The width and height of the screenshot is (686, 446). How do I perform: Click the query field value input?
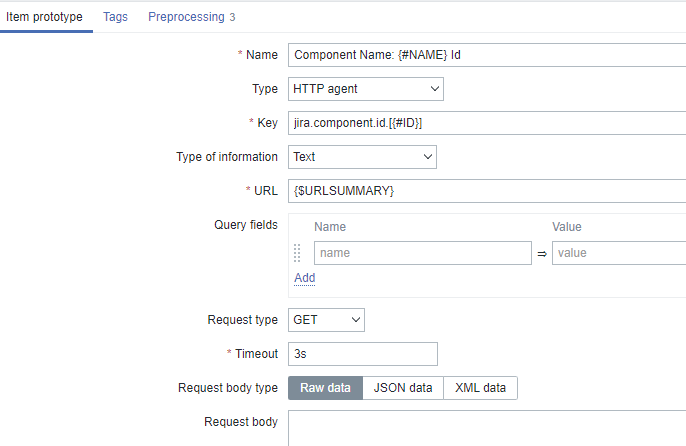[618, 253]
